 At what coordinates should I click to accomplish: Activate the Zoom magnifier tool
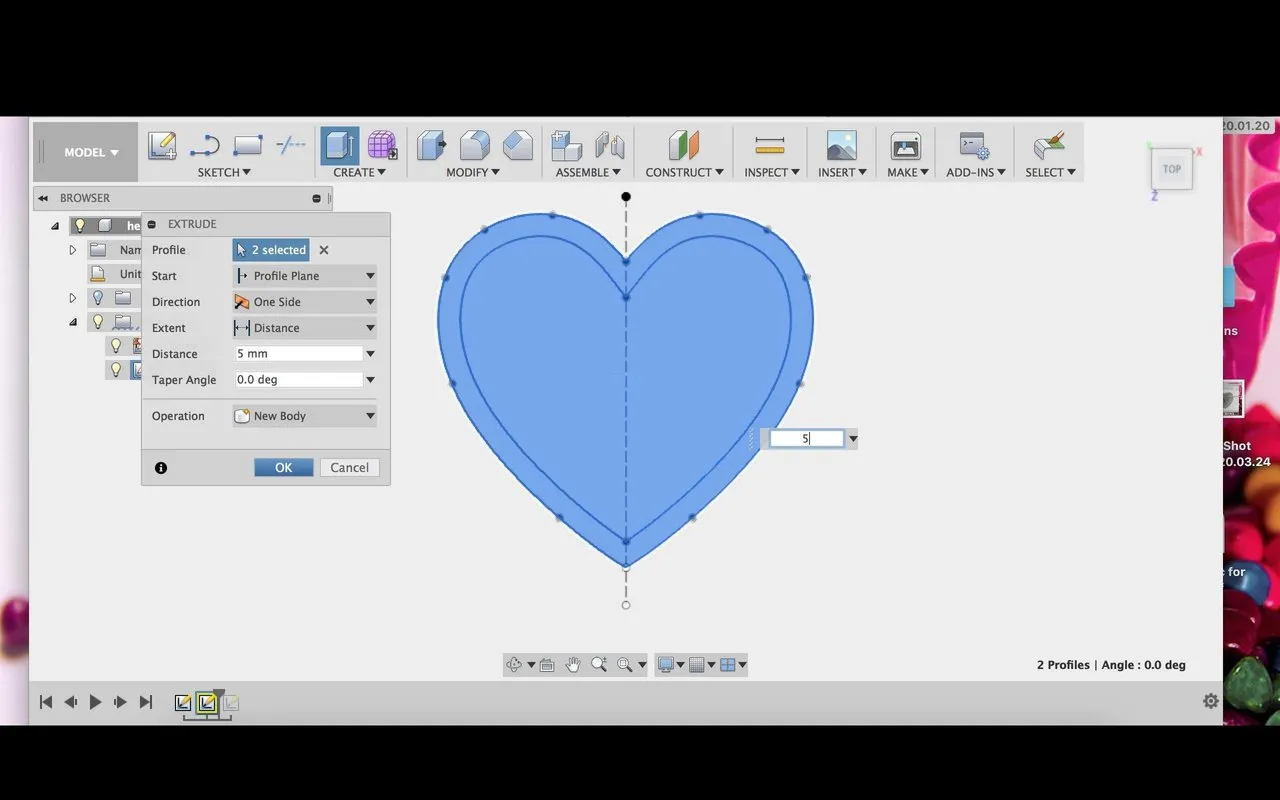[599, 665]
